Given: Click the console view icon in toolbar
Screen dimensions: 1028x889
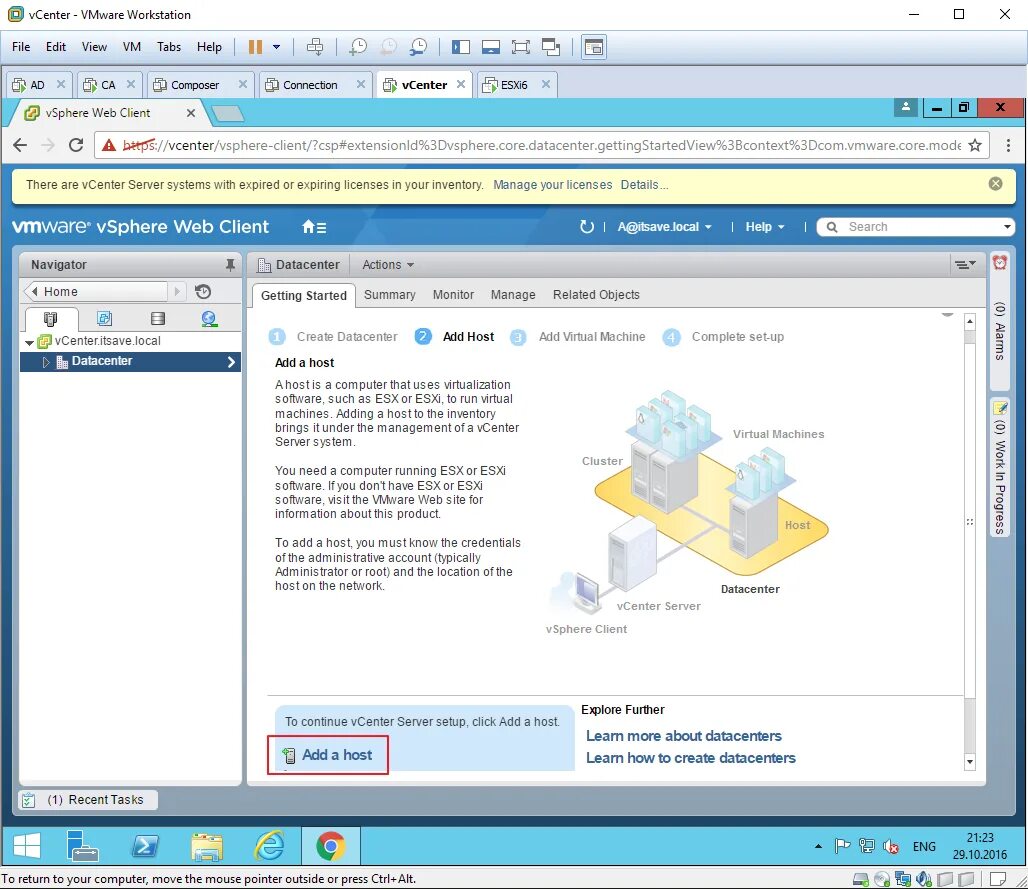Looking at the screenshot, I should tap(593, 47).
